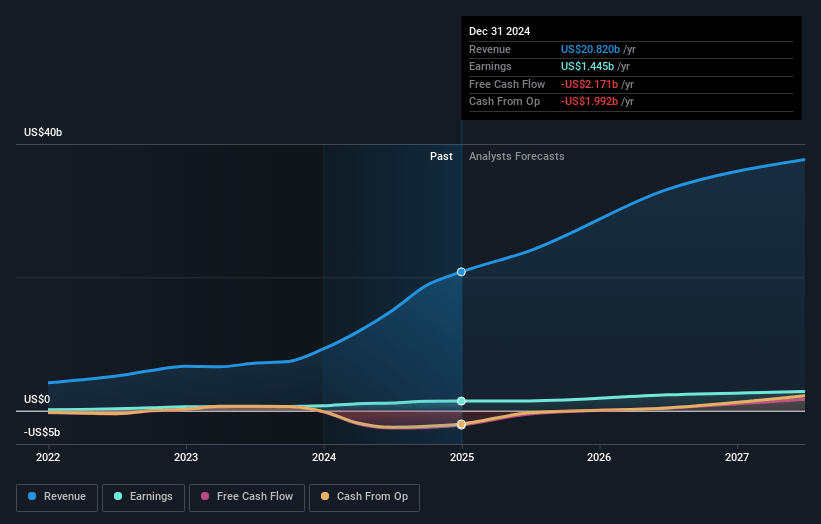This screenshot has height=524, width=821.
Task: Click the Analysts Forecasts label
Action: pos(517,157)
